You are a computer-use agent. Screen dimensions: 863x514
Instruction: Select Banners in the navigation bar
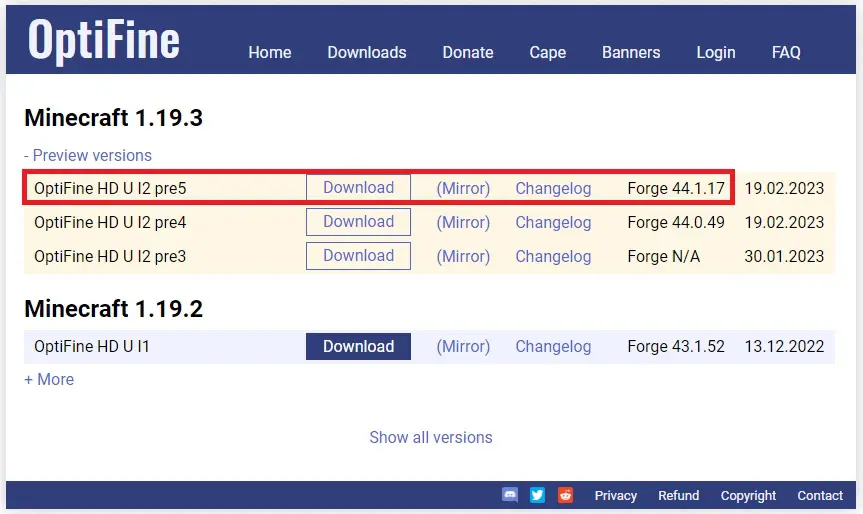click(x=631, y=52)
